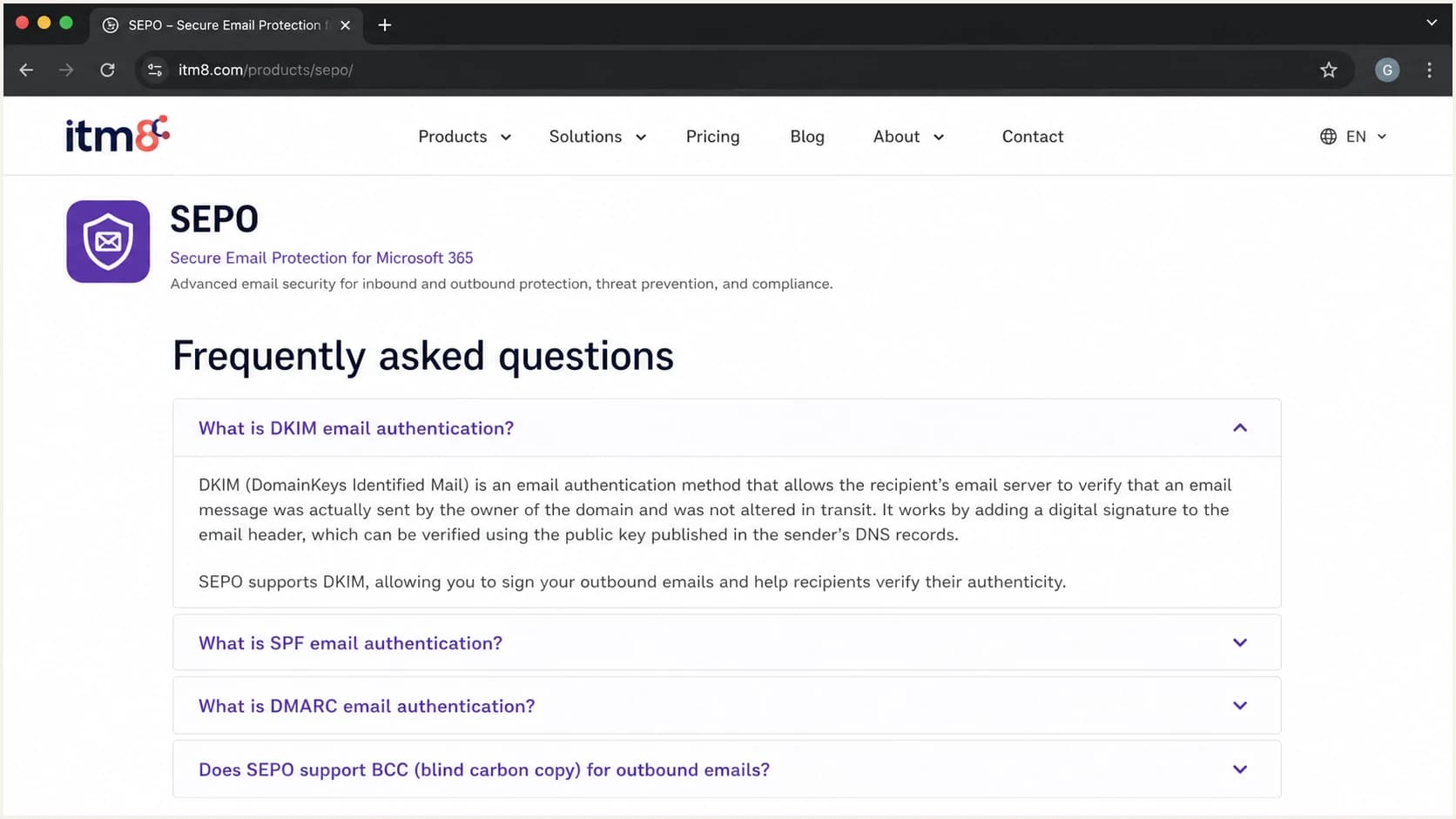Open the Contact page
Image resolution: width=1456 pixels, height=819 pixels.
click(x=1033, y=137)
